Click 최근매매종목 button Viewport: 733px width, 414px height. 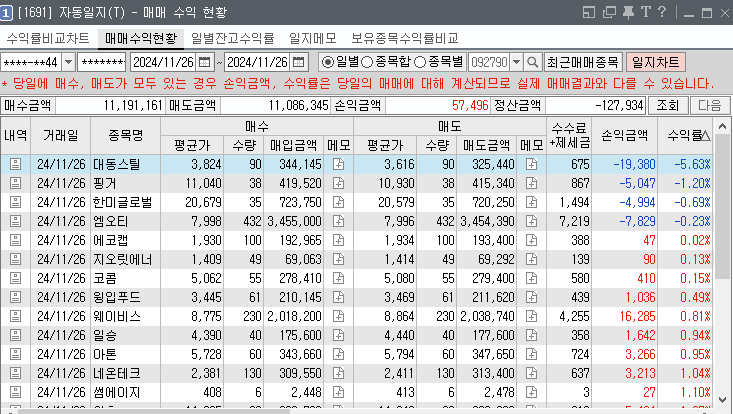[x=583, y=62]
